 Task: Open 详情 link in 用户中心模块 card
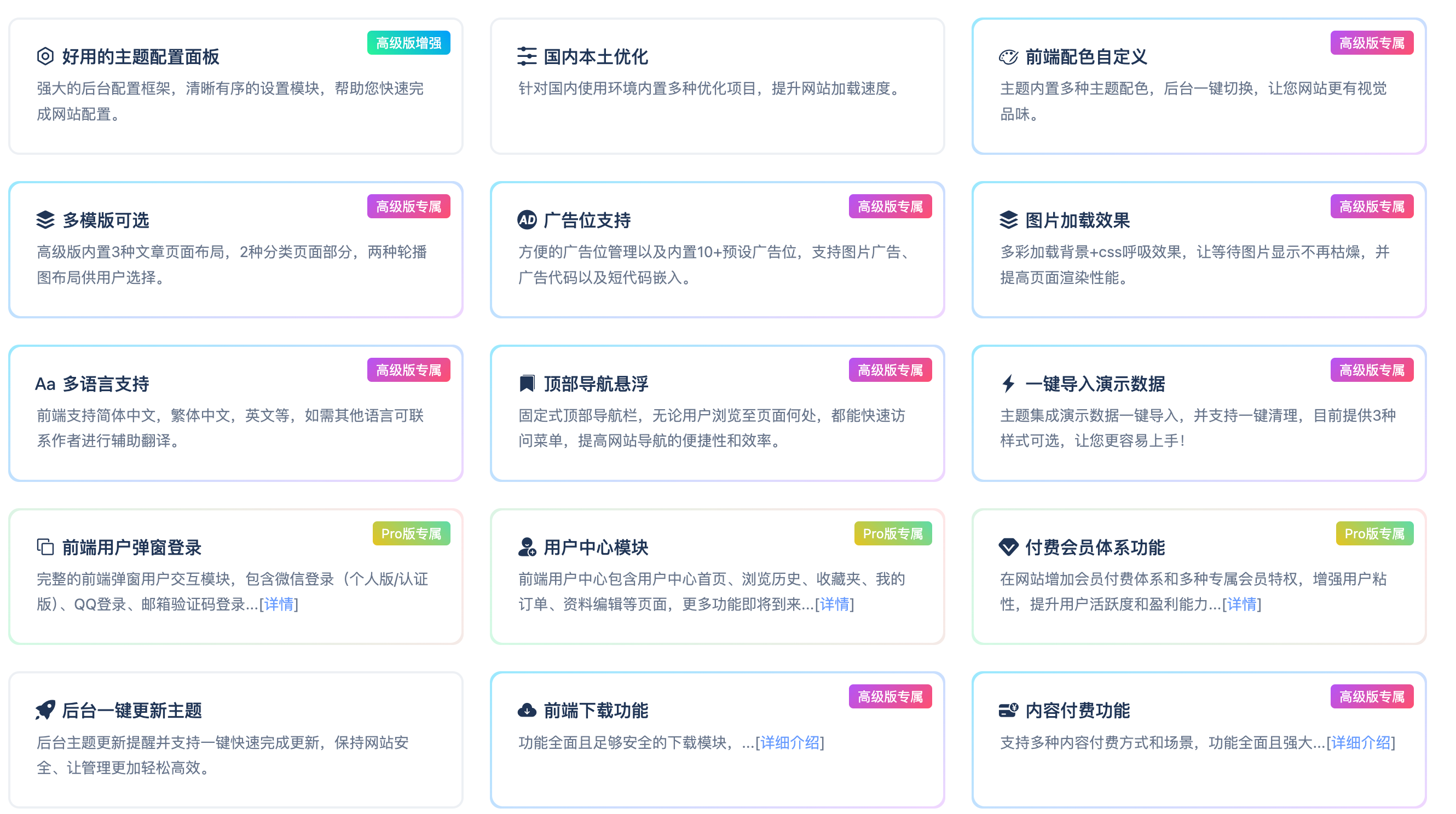(x=834, y=604)
